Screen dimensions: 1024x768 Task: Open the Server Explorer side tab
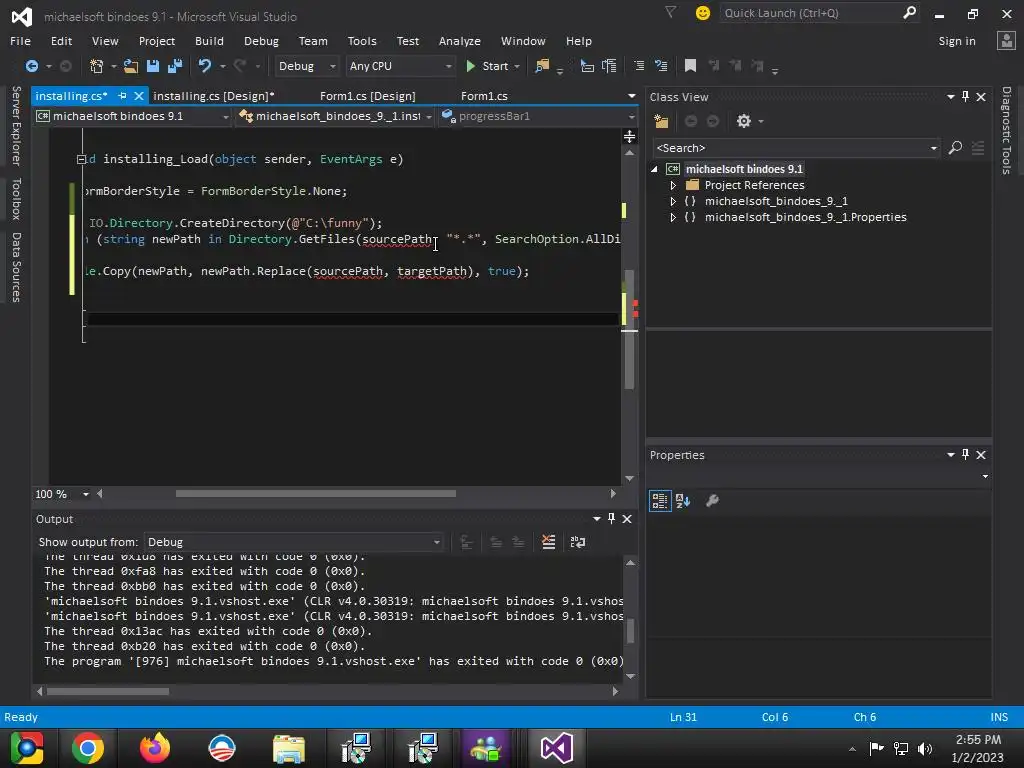pyautogui.click(x=16, y=126)
